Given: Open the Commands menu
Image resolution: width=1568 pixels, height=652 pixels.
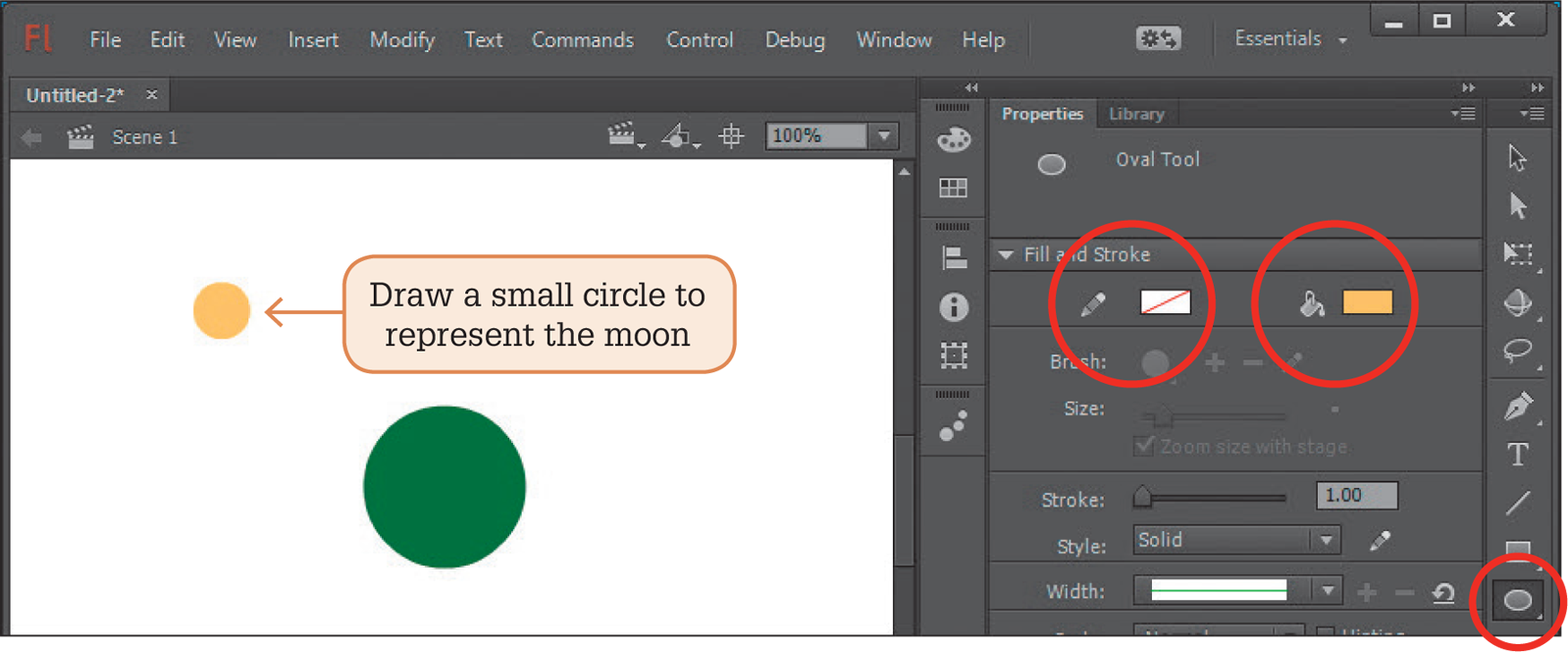Looking at the screenshot, I should [x=583, y=40].
